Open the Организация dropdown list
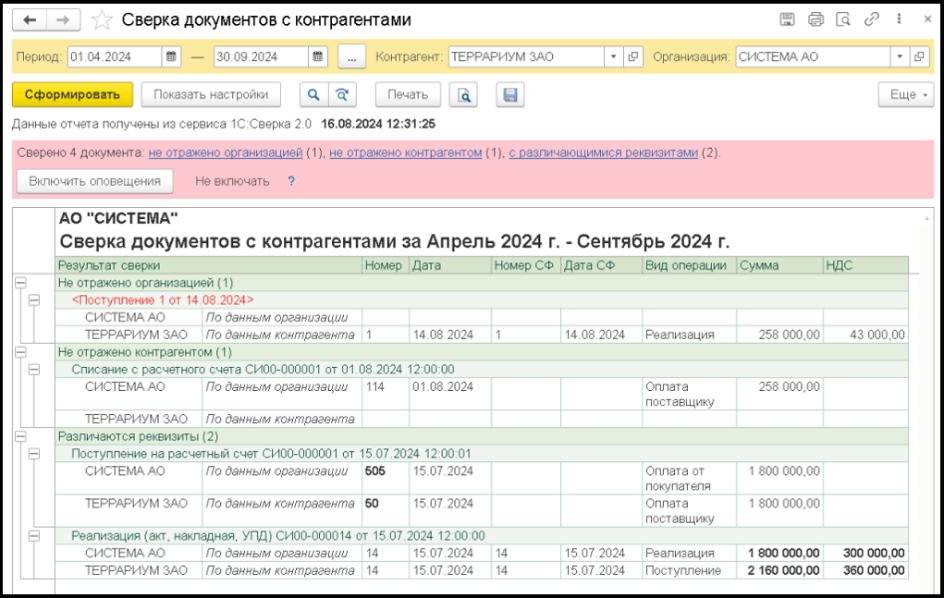Viewport: 944px width, 598px height. click(x=900, y=57)
